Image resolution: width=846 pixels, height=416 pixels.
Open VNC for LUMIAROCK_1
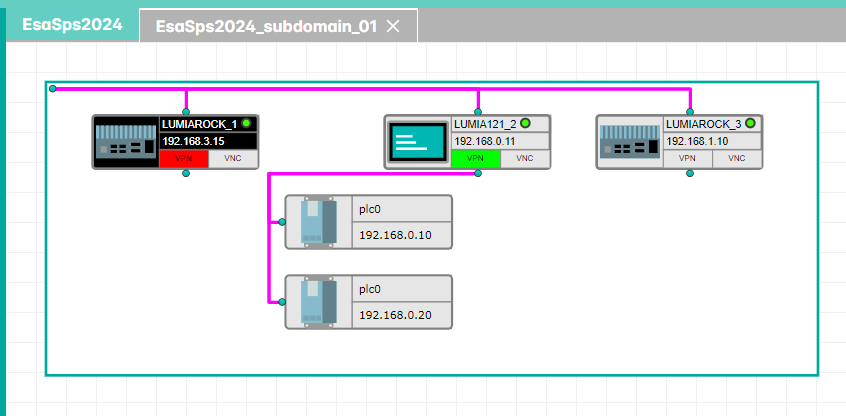(233, 158)
